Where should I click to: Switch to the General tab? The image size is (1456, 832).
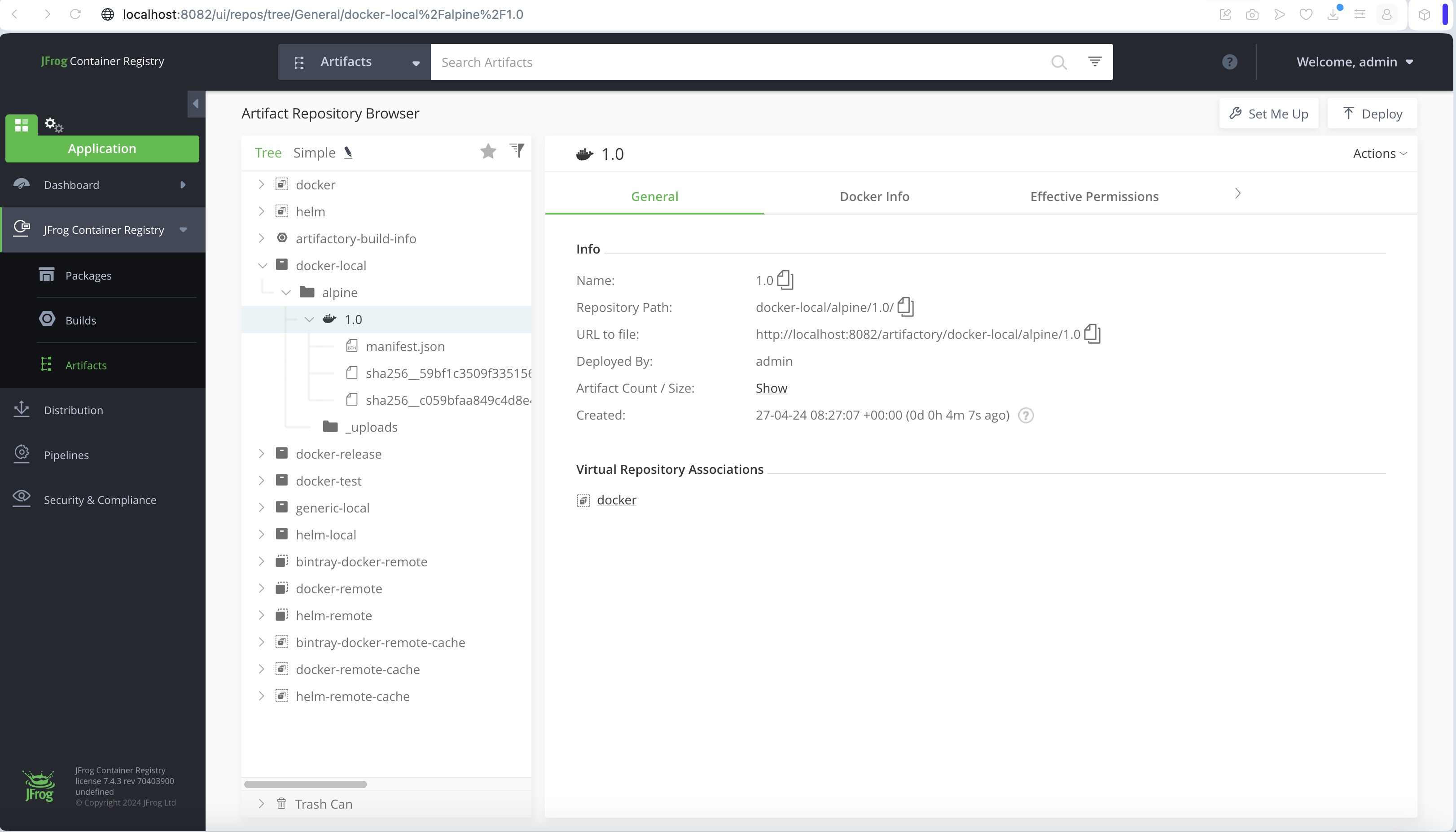[x=654, y=196]
